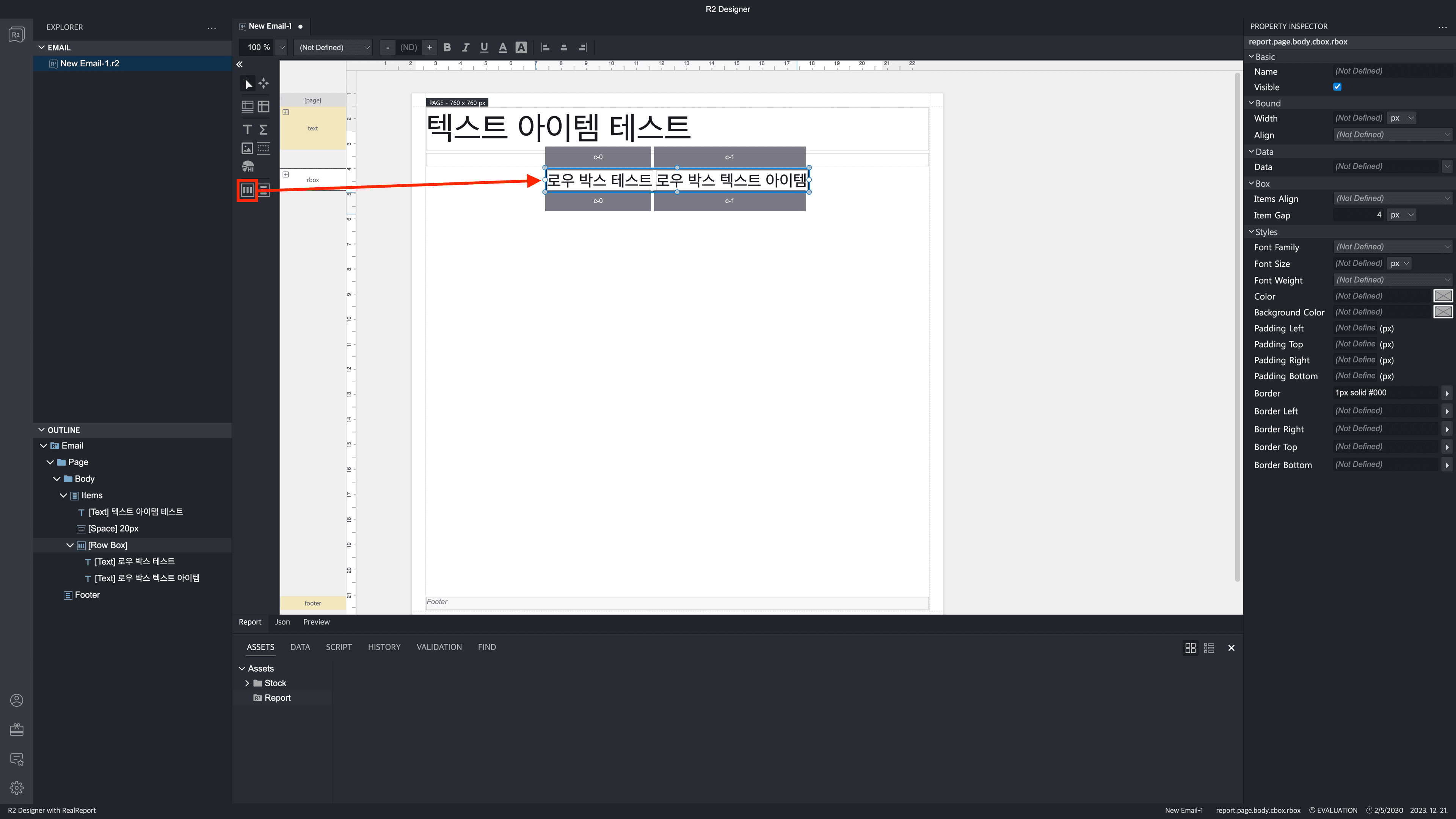This screenshot has height=819, width=1456.
Task: Expand the Border property editor arrow
Action: [x=1447, y=394]
